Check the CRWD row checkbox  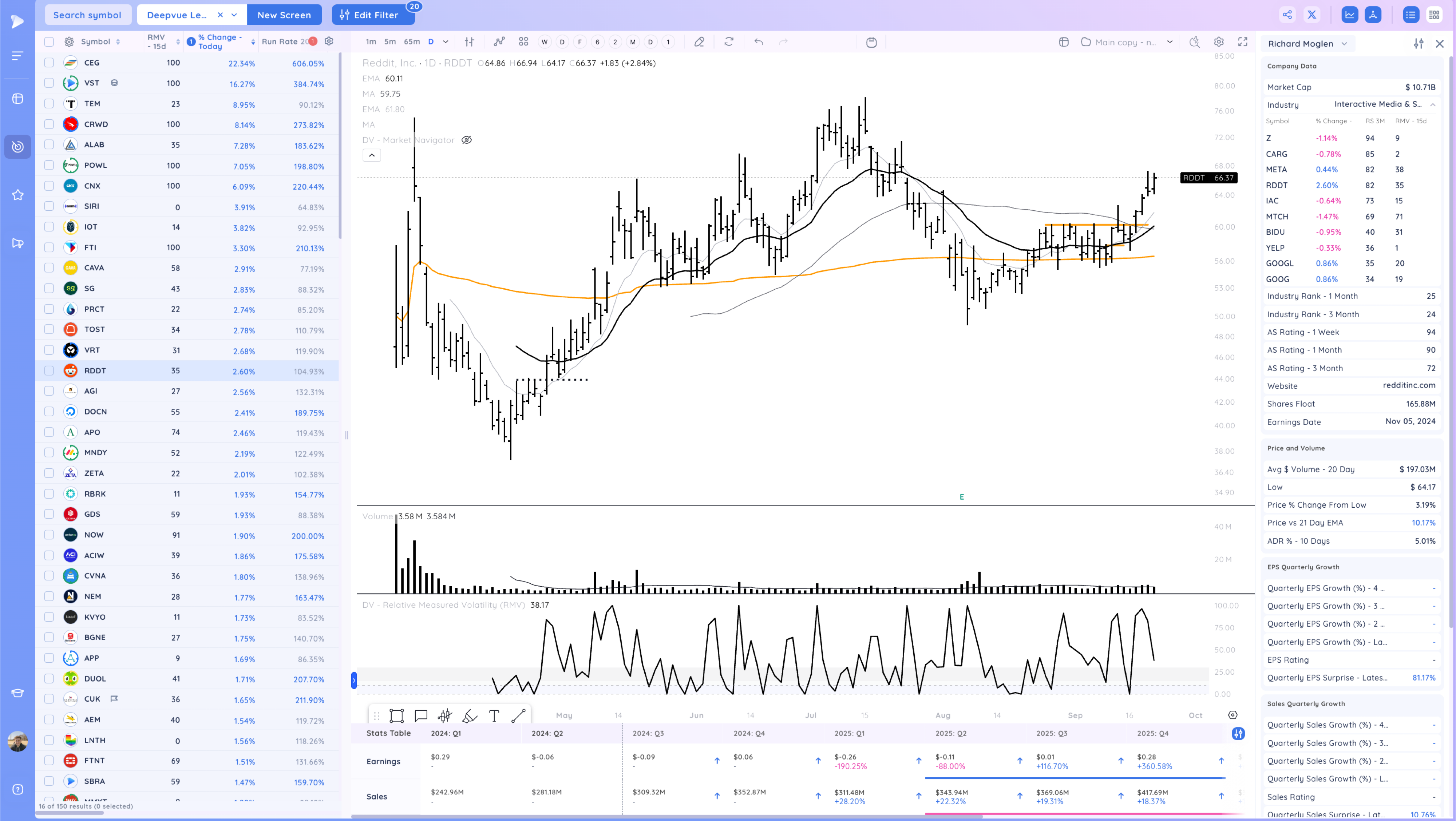[49, 124]
